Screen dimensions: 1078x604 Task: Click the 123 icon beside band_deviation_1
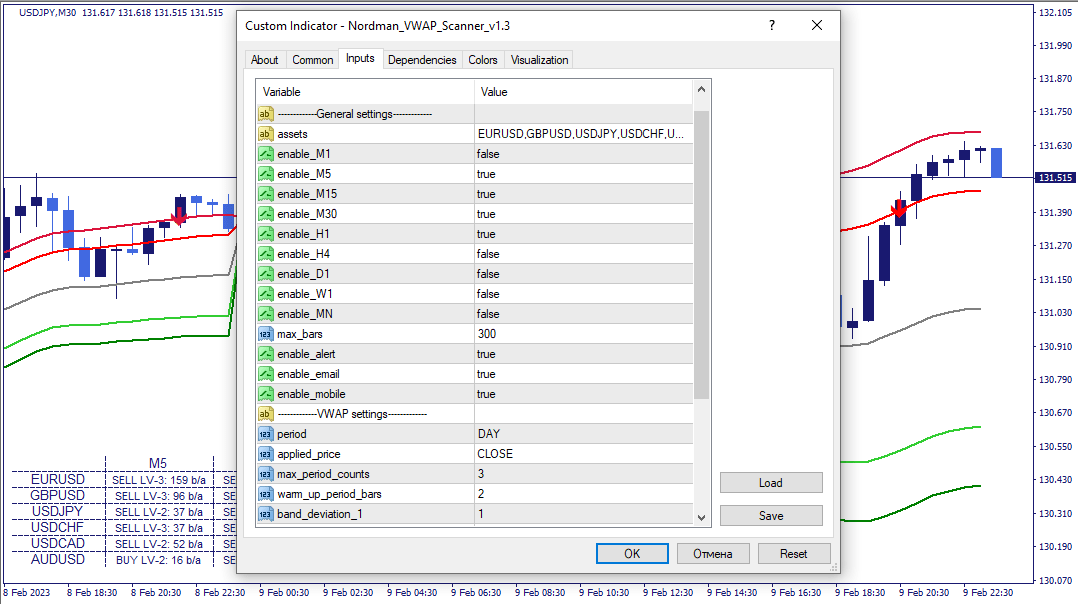click(x=265, y=513)
